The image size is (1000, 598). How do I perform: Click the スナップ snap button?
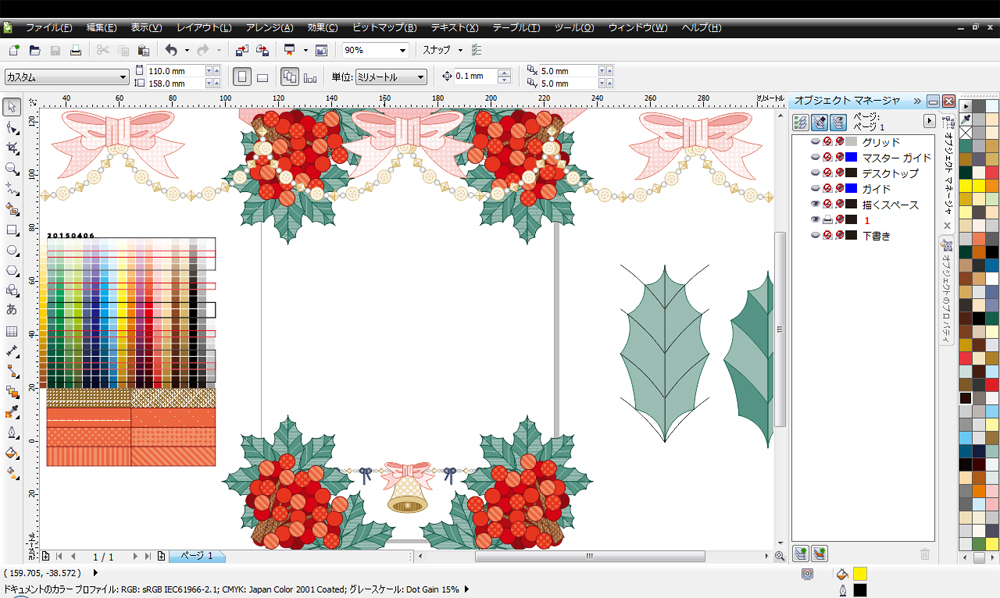coord(437,50)
